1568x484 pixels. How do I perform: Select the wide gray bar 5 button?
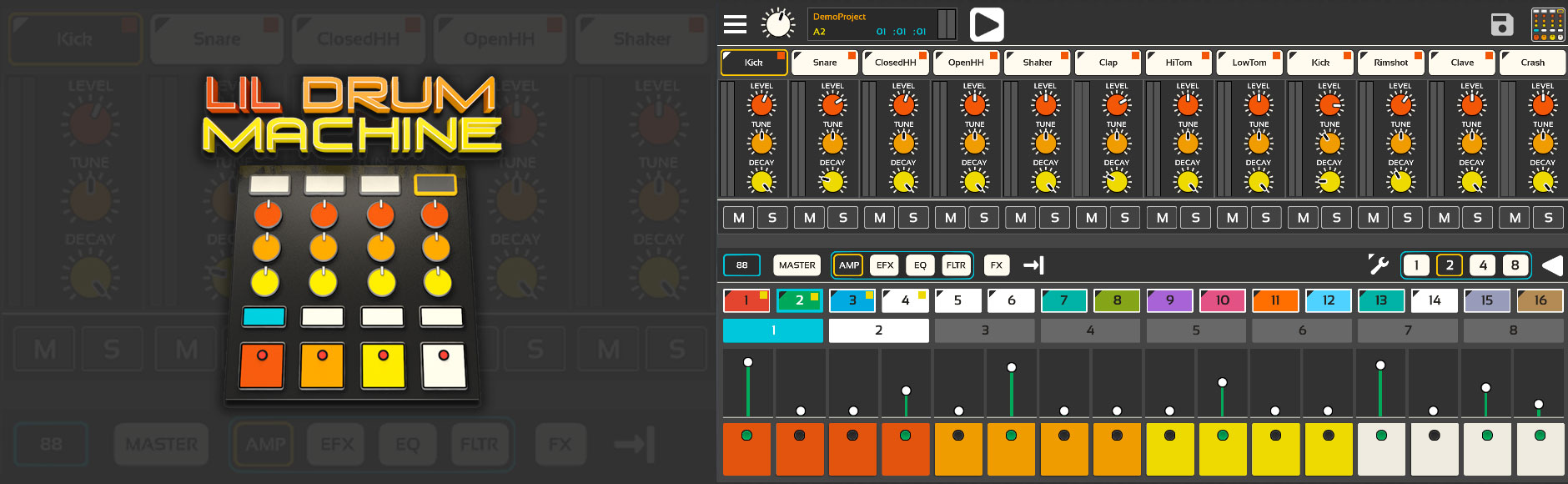click(1196, 330)
